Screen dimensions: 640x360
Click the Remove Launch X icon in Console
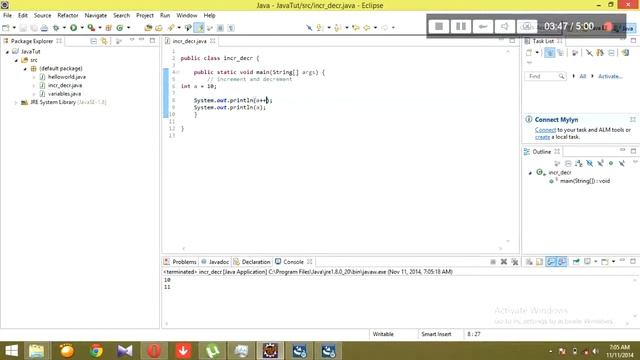pos(504,262)
